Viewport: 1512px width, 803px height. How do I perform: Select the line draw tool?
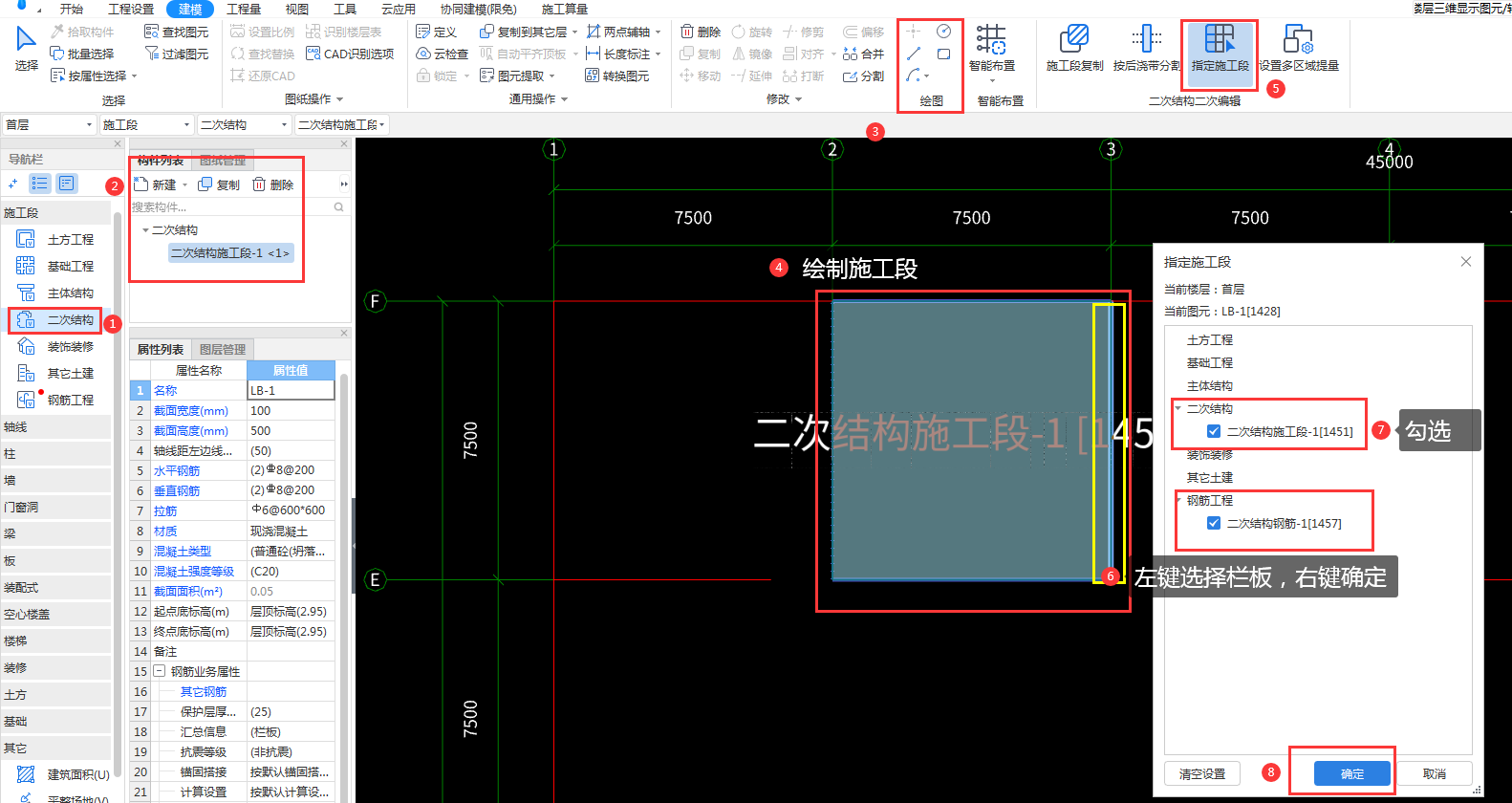[x=914, y=54]
